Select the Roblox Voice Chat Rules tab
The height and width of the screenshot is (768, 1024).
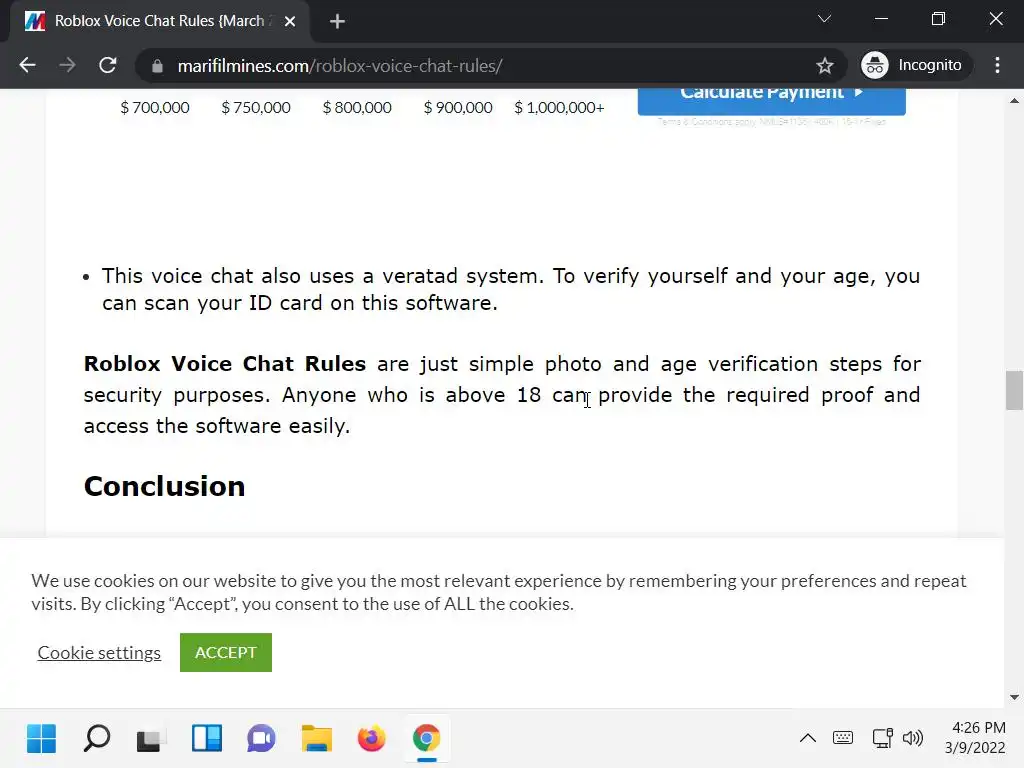pos(160,22)
